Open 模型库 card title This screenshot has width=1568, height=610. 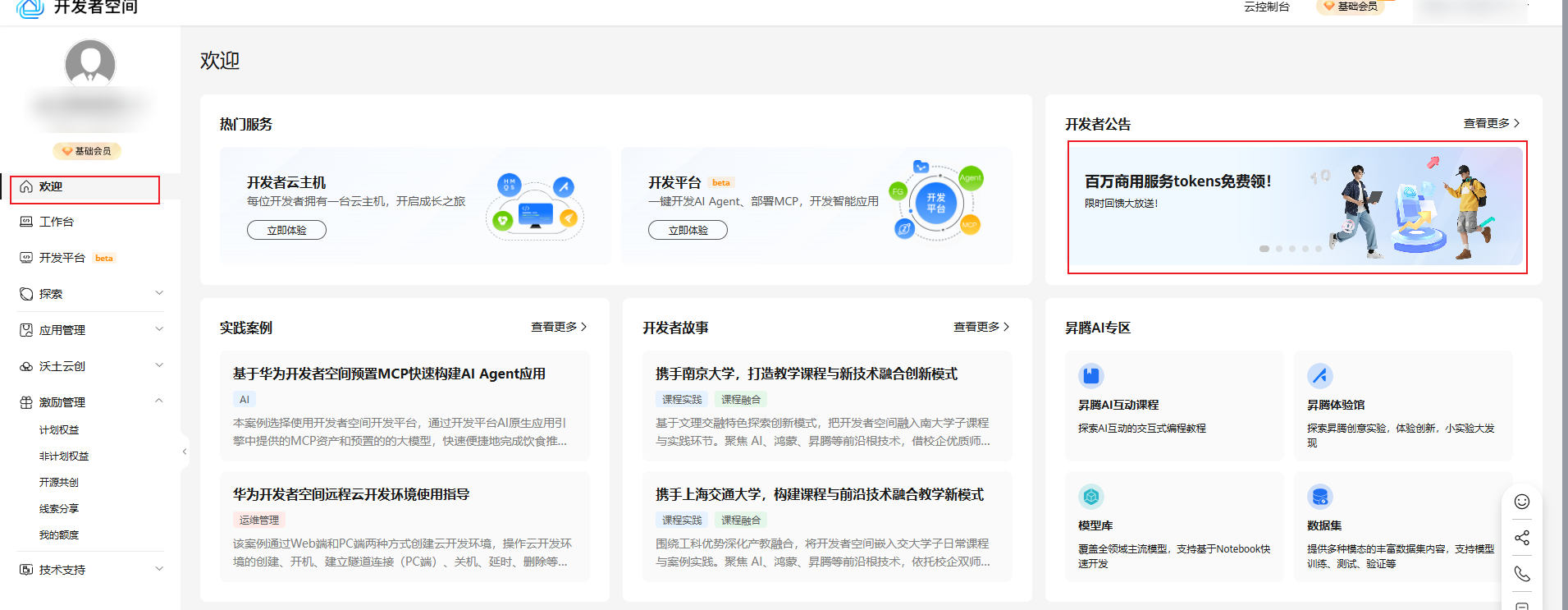coord(1095,526)
